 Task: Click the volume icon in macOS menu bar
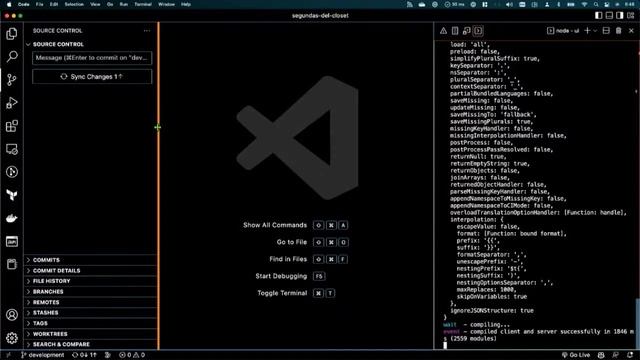click(509, 4)
